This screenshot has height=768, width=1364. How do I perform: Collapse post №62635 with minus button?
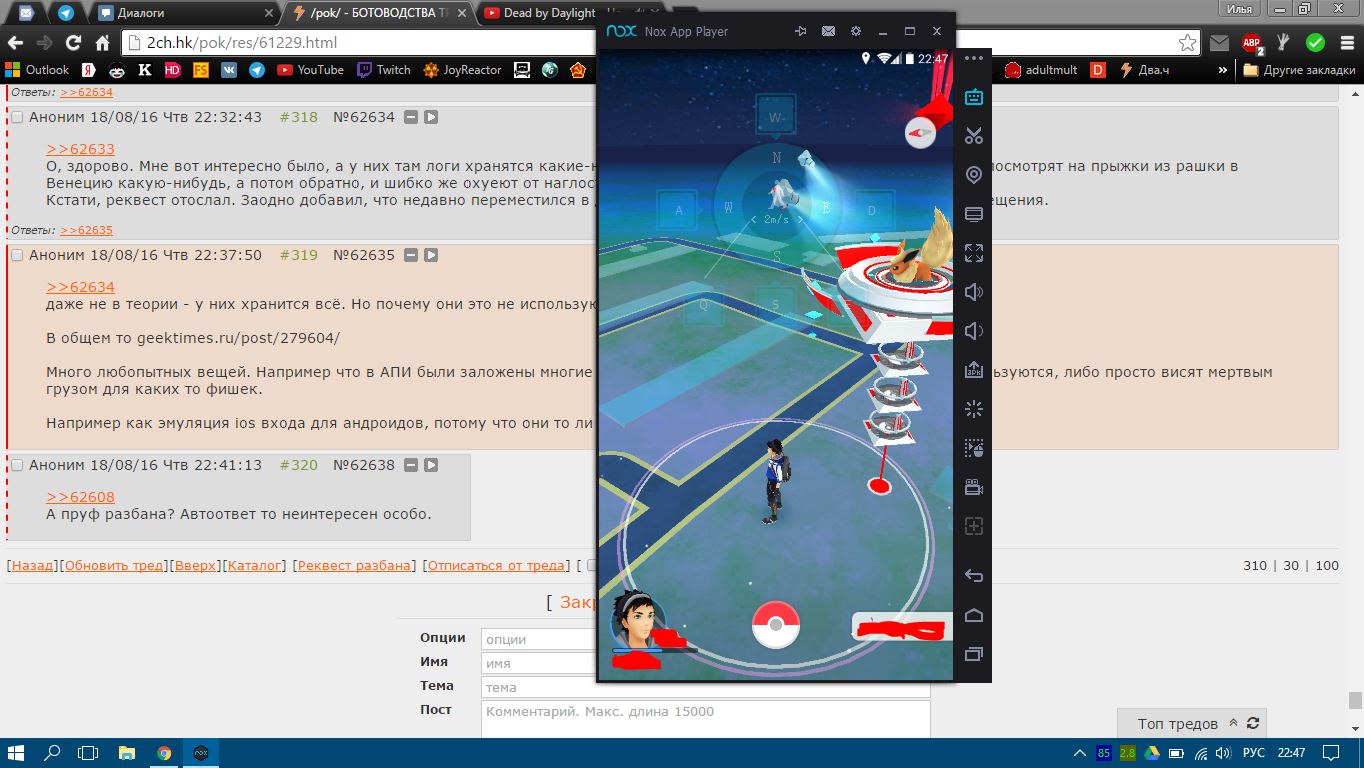(x=411, y=255)
